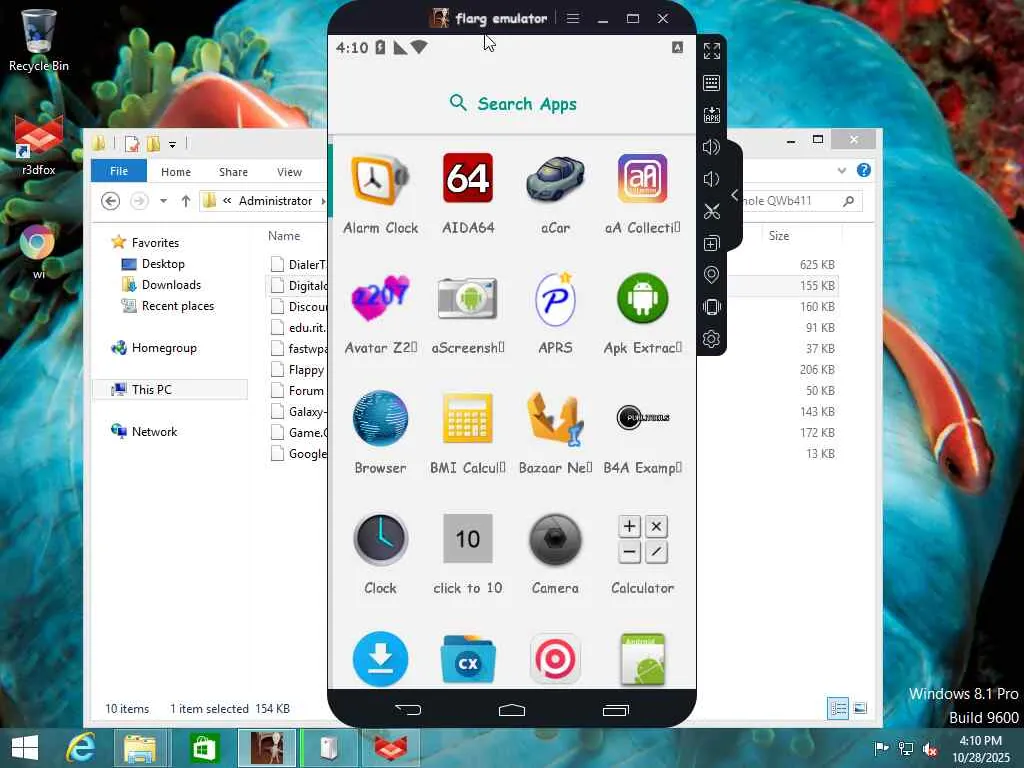Open Windows Store from taskbar
Viewport: 1024px width, 768px height.
click(204, 748)
